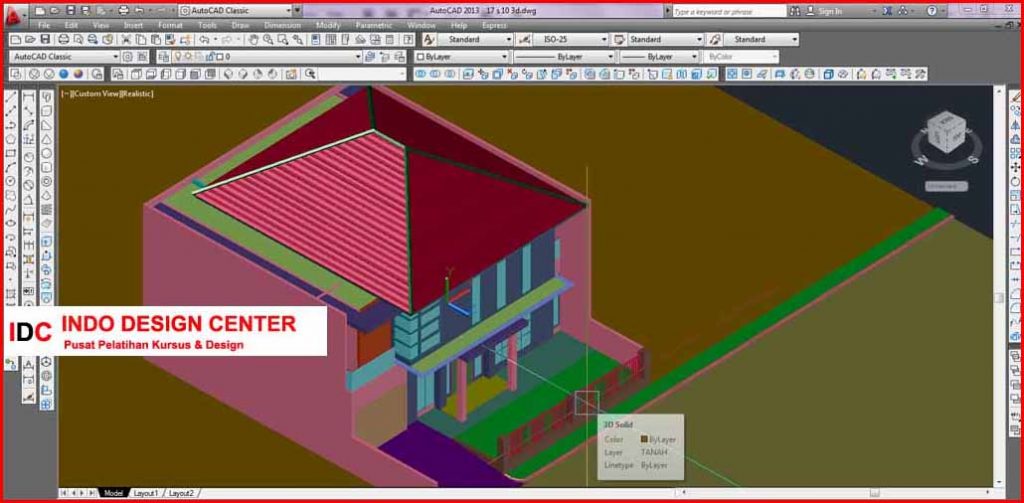Apply the Conceptual visual style sphere icon
This screenshot has height=503, width=1024.
tap(79, 74)
